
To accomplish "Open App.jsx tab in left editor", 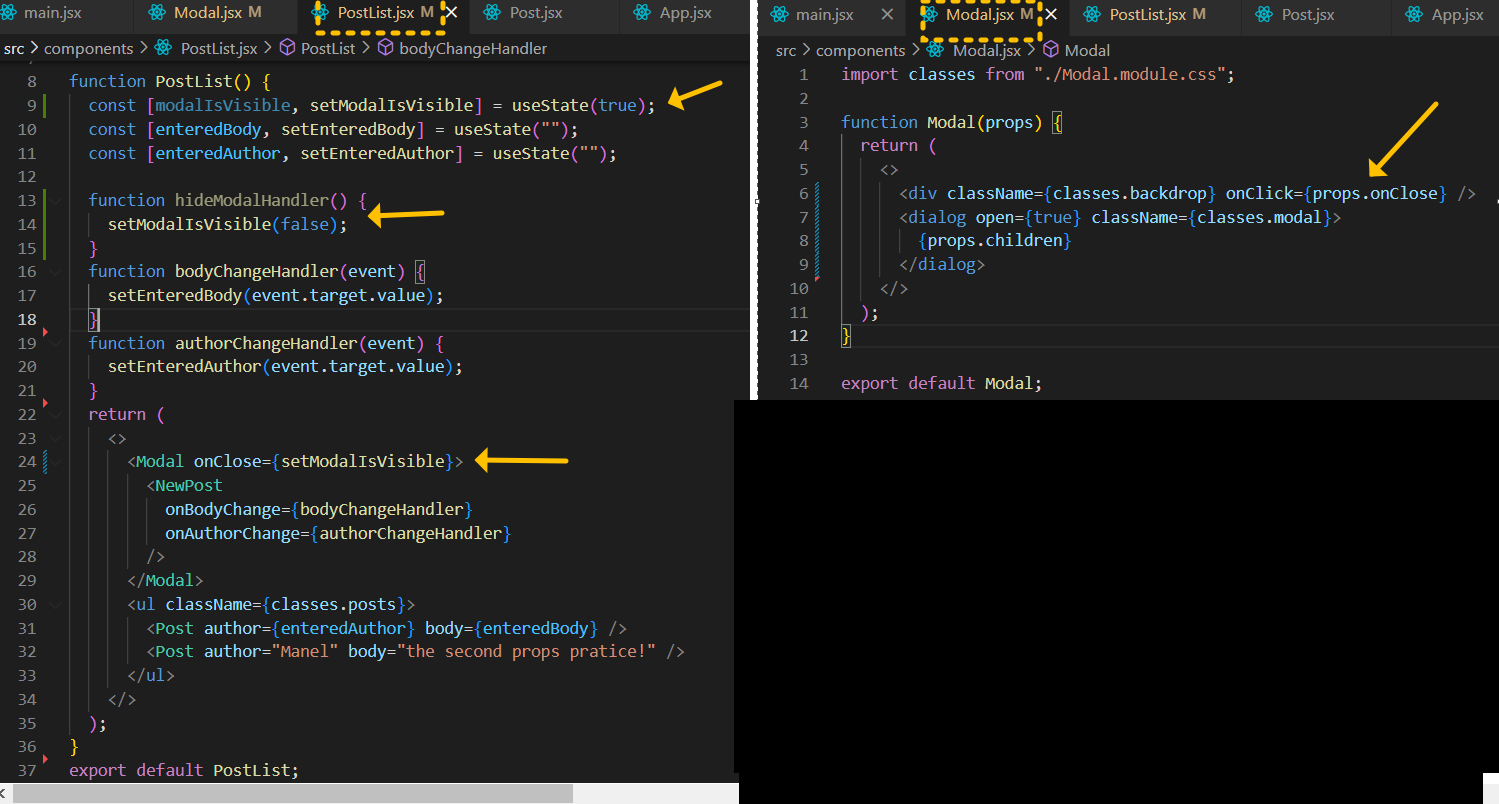I will 686,13.
